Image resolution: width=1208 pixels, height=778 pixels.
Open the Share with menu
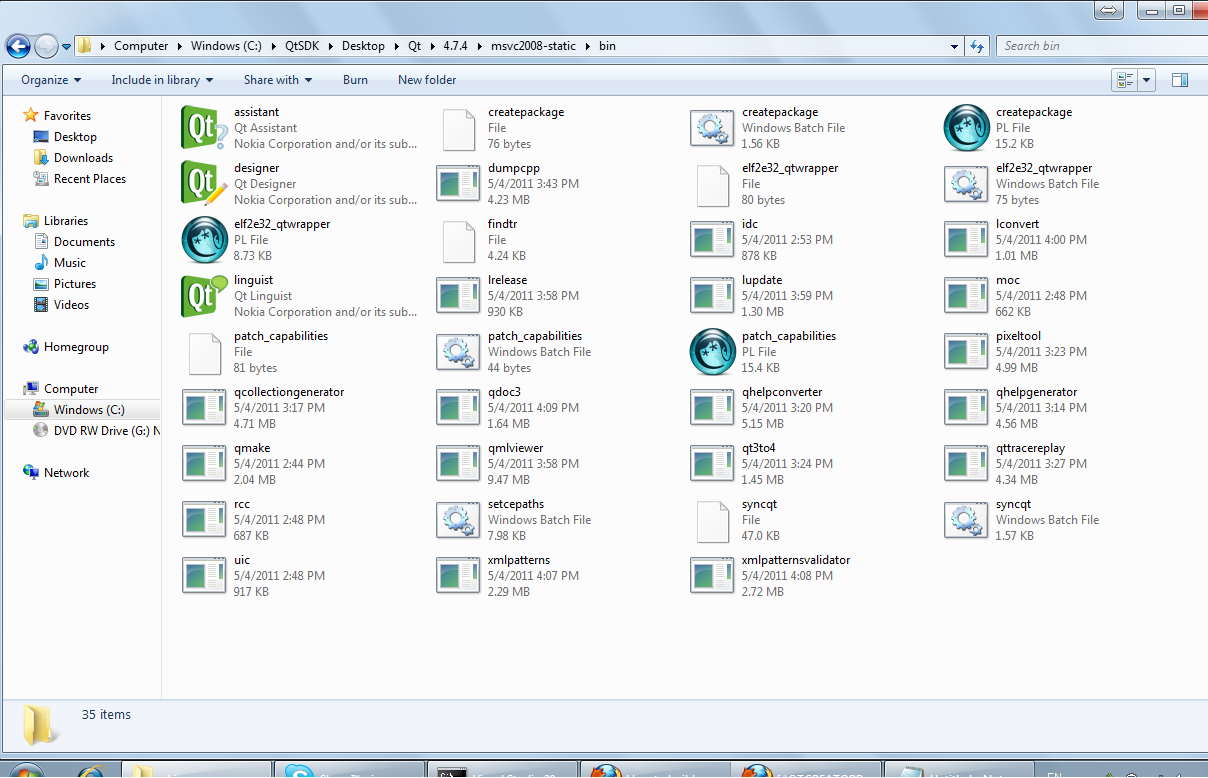277,80
